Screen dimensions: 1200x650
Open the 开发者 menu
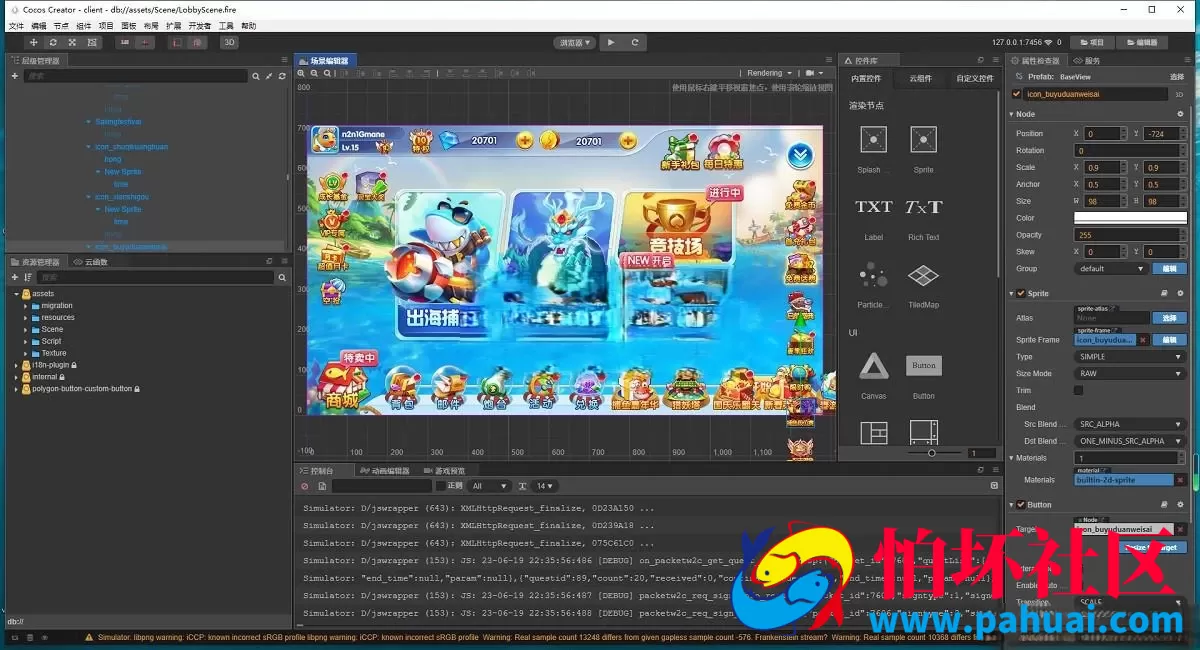tap(200, 25)
